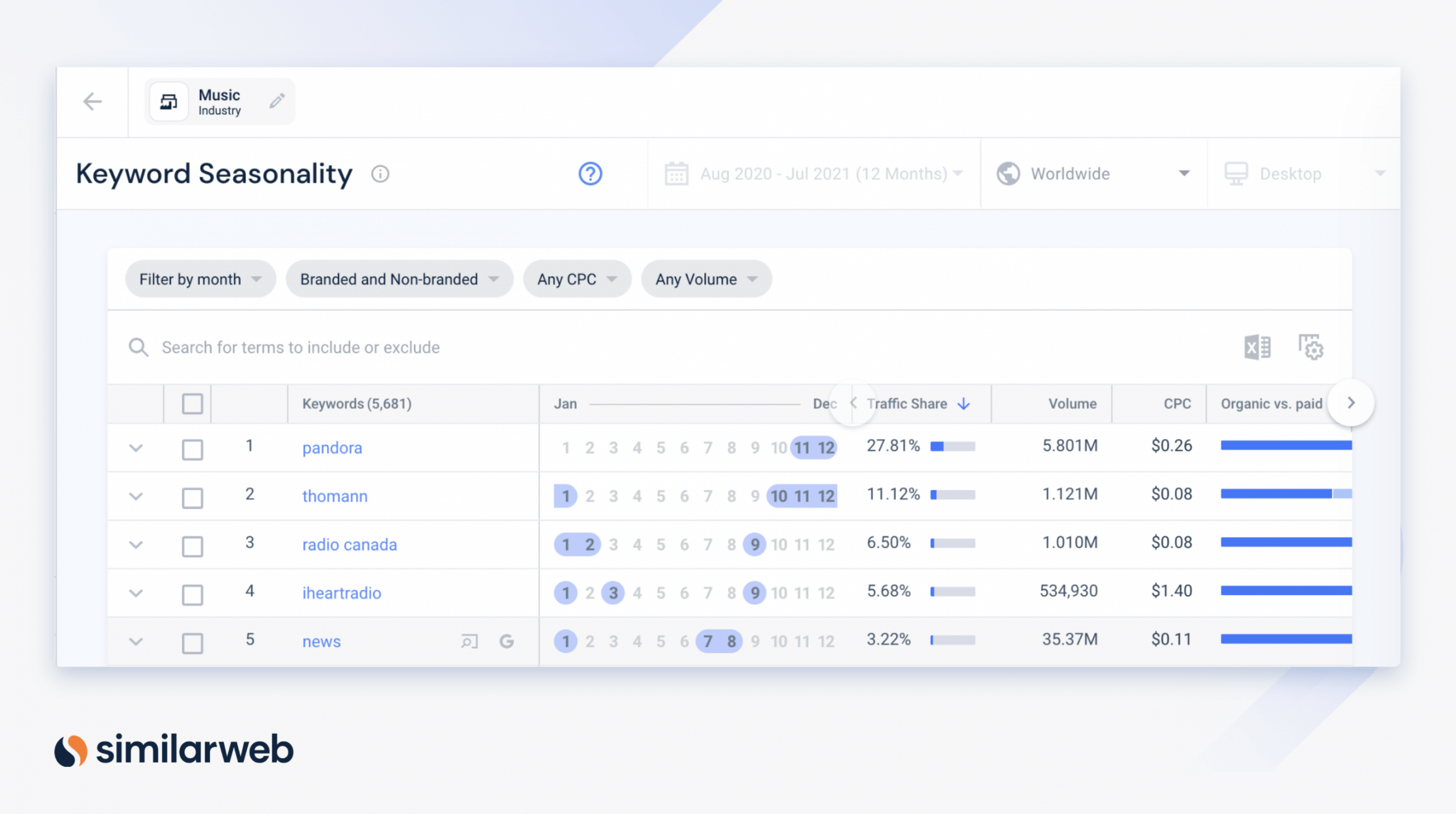Click highlighted month 9 in iheartradio row
This screenshot has height=814, width=1456.
755,593
